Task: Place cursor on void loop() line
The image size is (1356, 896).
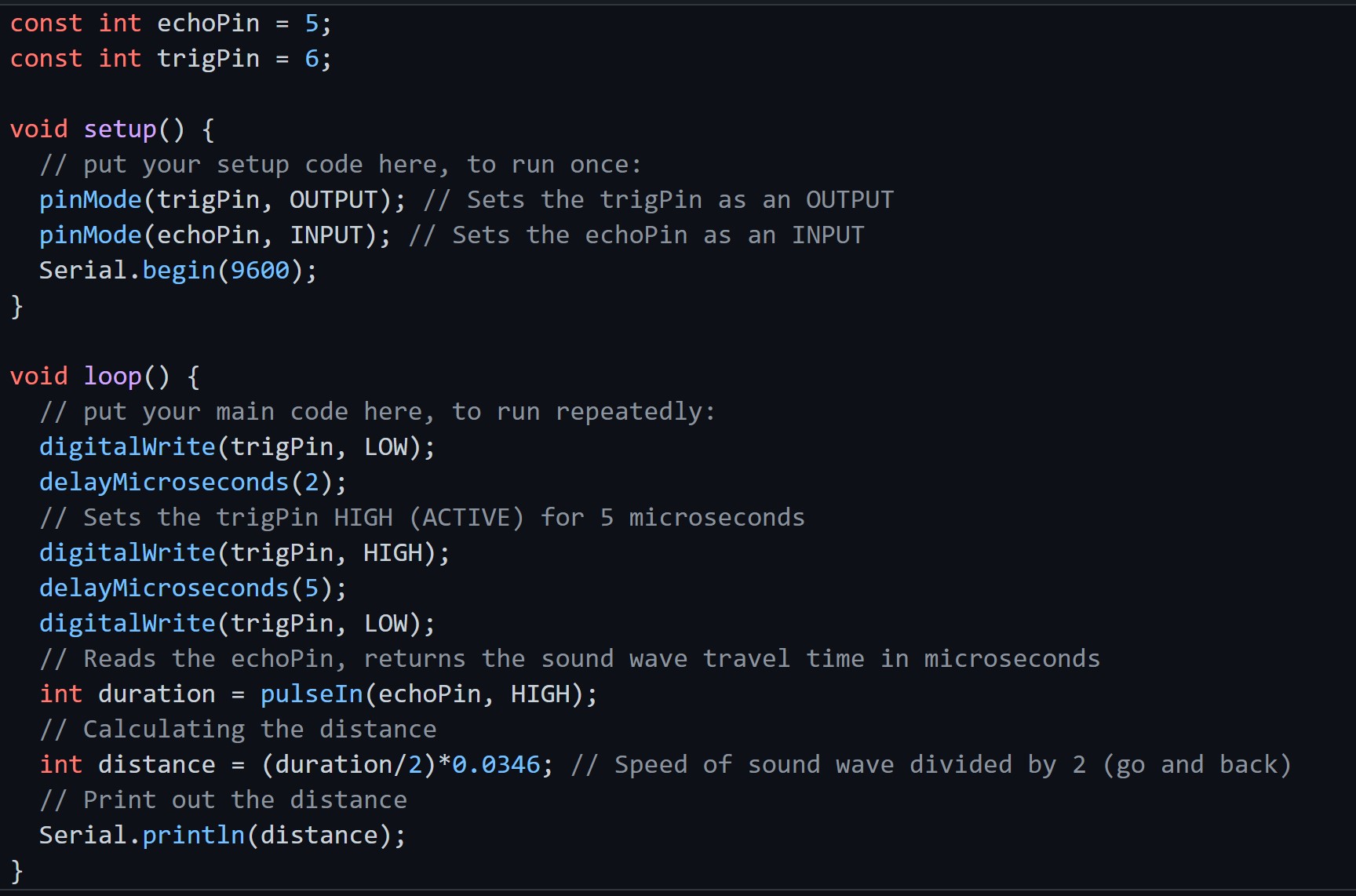Action: click(105, 377)
